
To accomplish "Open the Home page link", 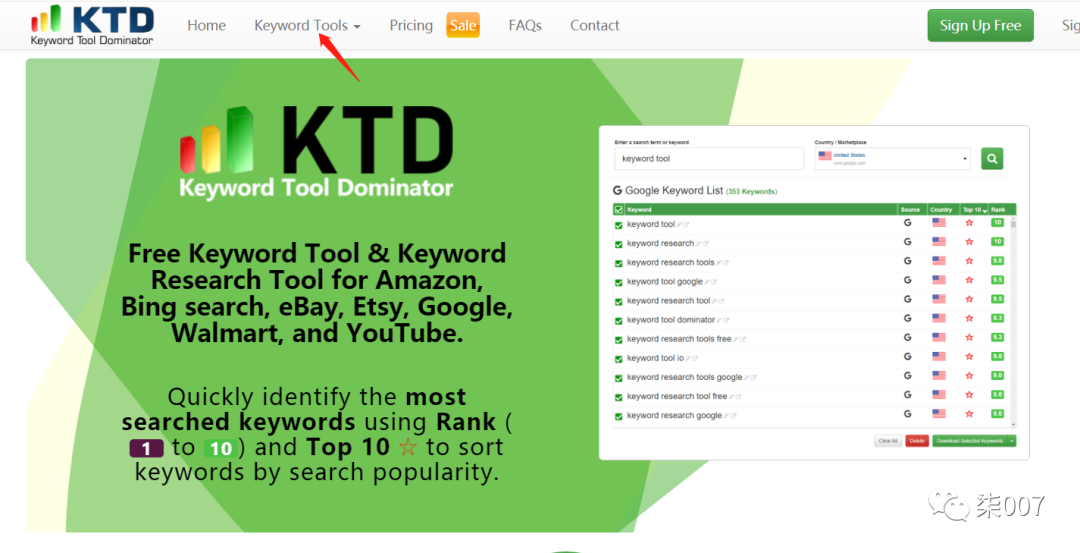I will (x=206, y=25).
